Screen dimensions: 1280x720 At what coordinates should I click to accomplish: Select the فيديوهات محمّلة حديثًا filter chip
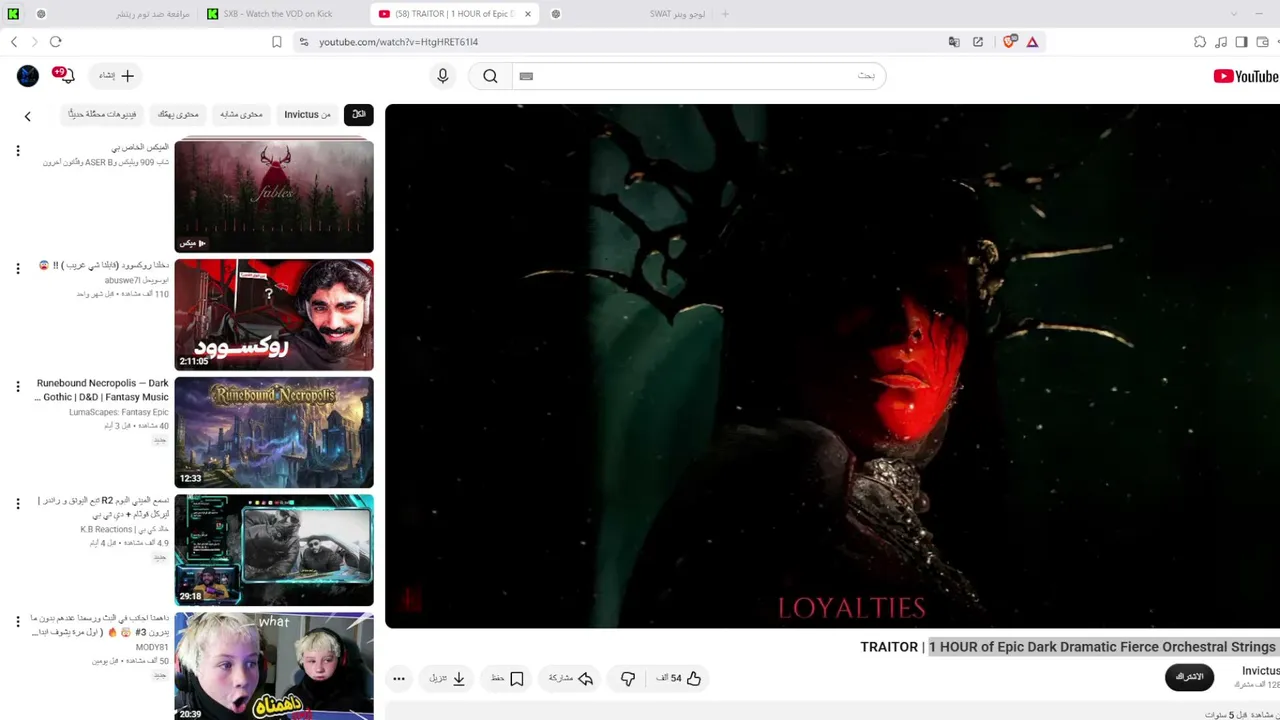[x=102, y=114]
